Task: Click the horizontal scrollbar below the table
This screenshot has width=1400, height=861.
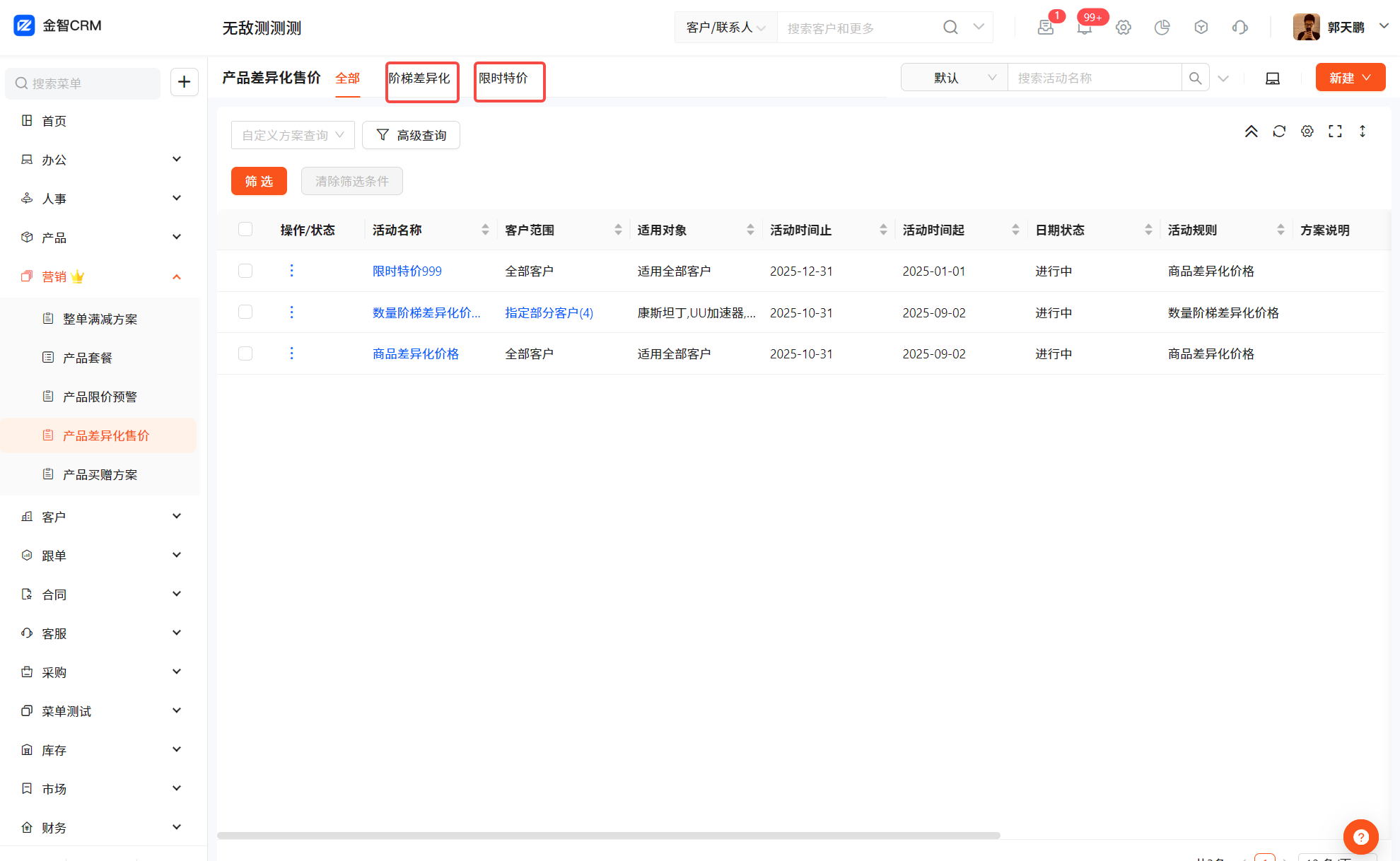Action: tap(608, 836)
